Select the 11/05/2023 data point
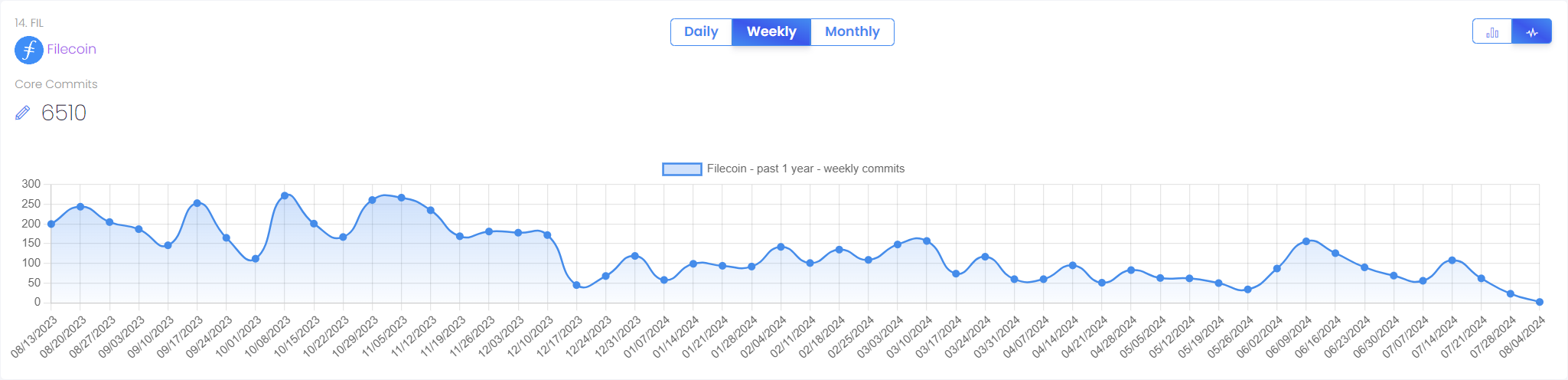1568x380 pixels. point(401,198)
